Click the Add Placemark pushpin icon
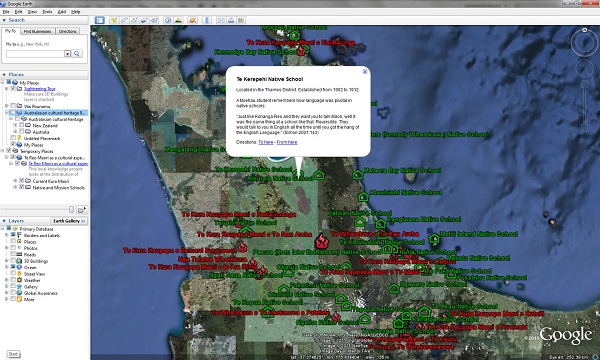 click(x=114, y=20)
